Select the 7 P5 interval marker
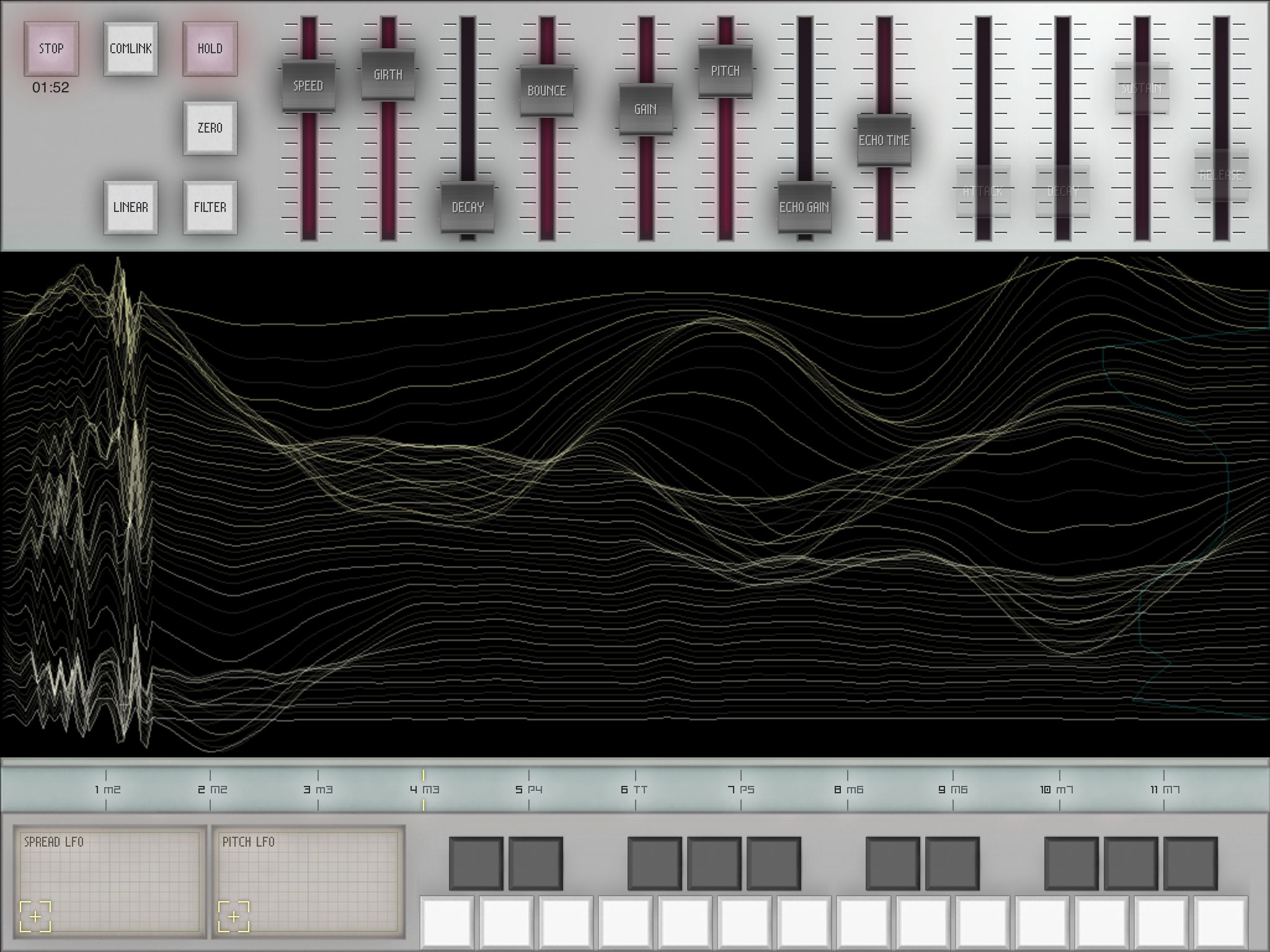This screenshot has width=1270, height=952. [741, 790]
